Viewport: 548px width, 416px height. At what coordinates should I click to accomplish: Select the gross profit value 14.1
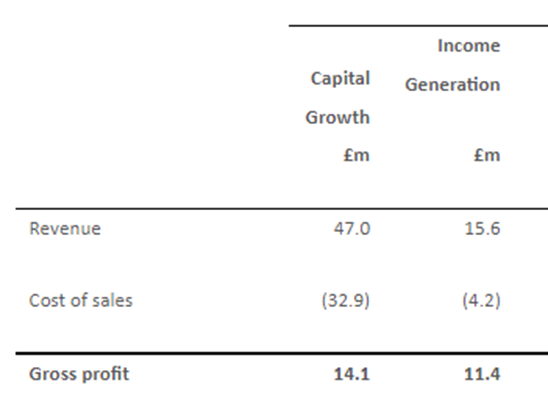[x=352, y=374]
